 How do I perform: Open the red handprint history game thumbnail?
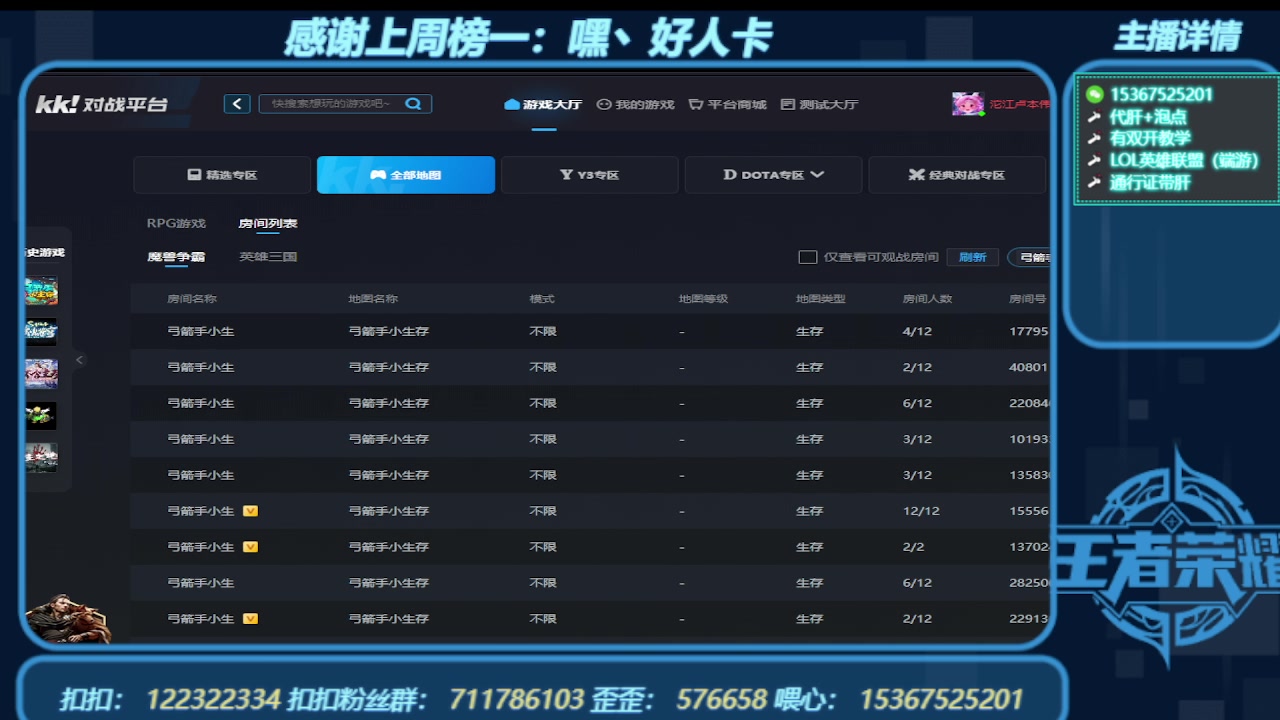[41, 457]
